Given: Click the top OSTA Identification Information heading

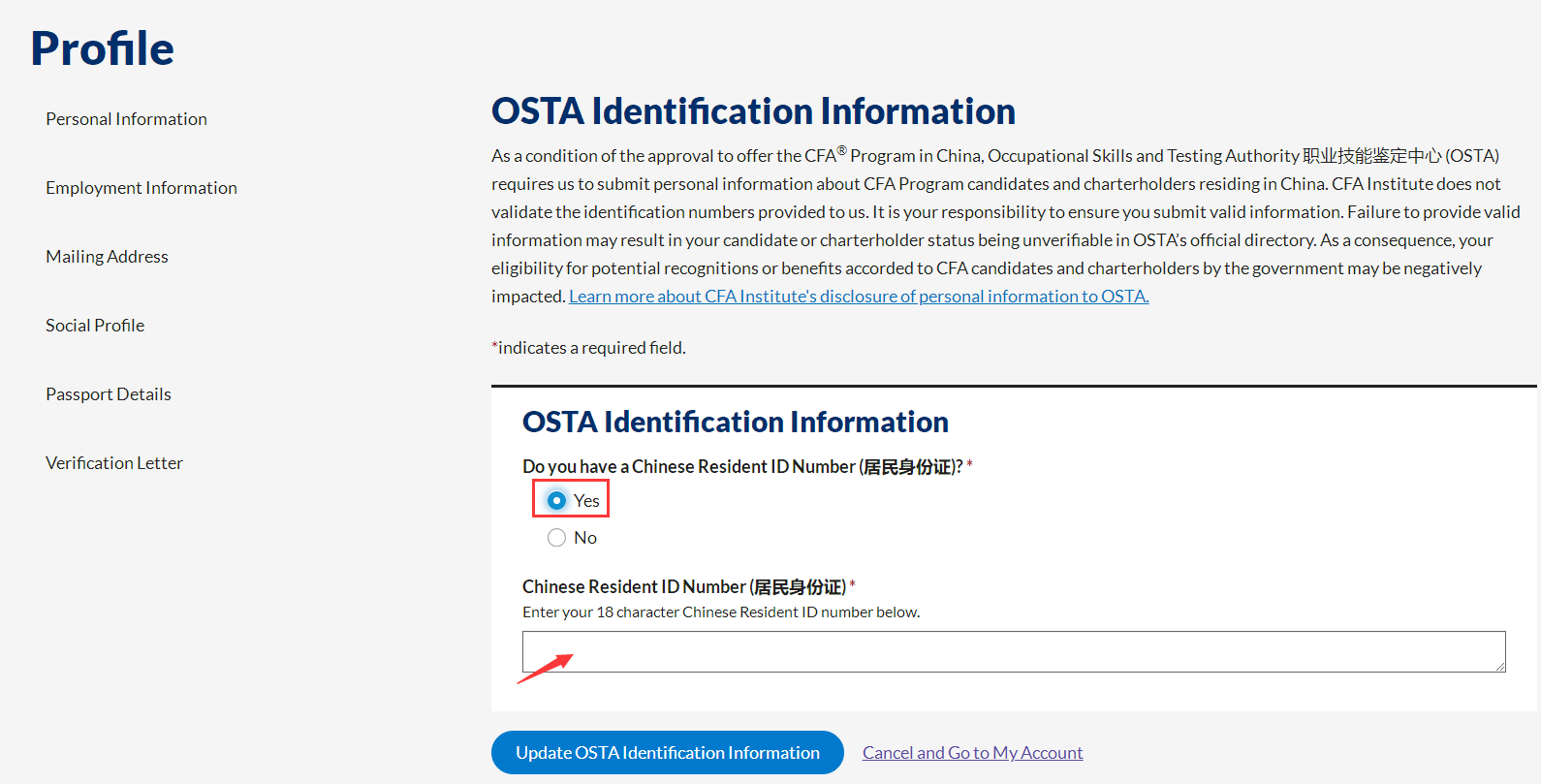Looking at the screenshot, I should coord(753,111).
